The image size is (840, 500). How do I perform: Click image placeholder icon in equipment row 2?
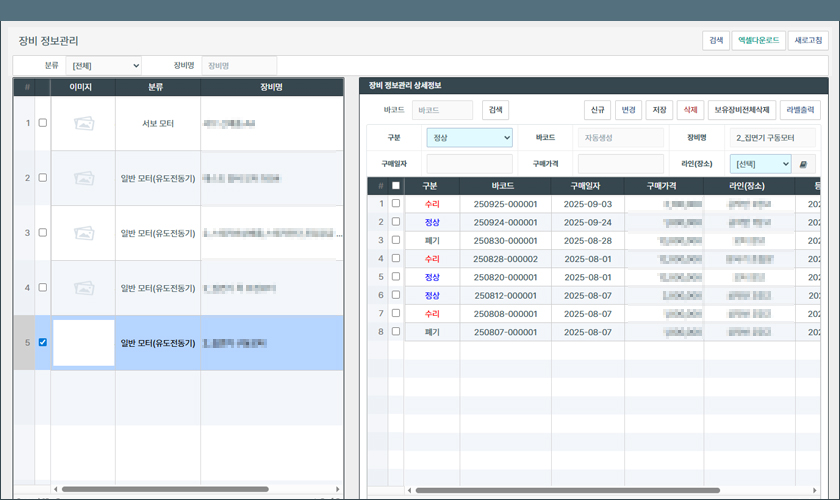pyautogui.click(x=84, y=178)
